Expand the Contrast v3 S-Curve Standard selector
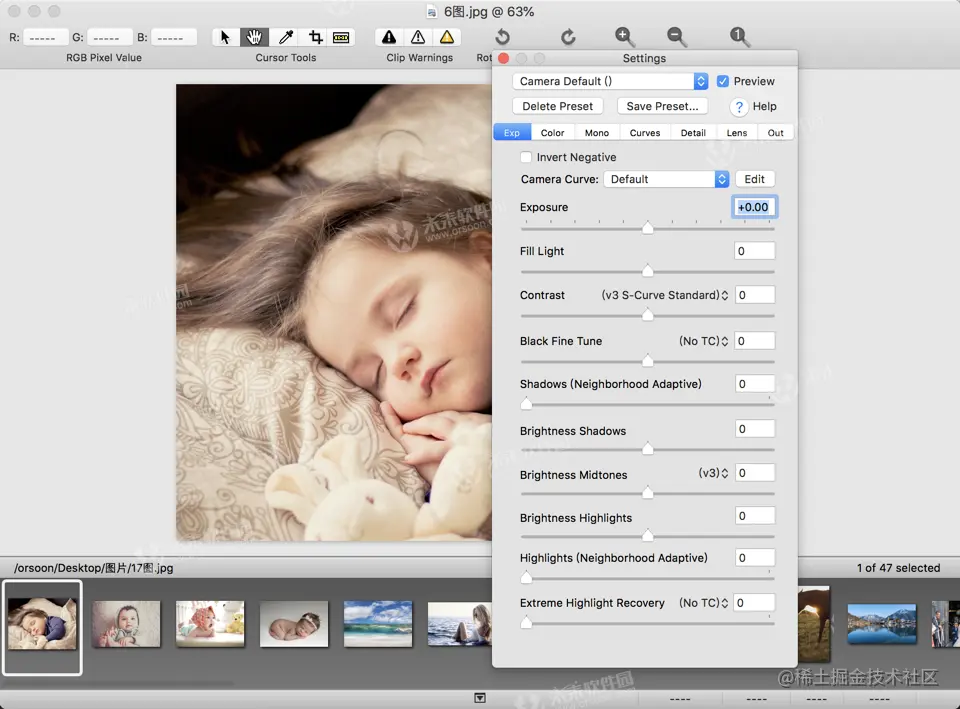This screenshot has height=709, width=960. pos(665,295)
